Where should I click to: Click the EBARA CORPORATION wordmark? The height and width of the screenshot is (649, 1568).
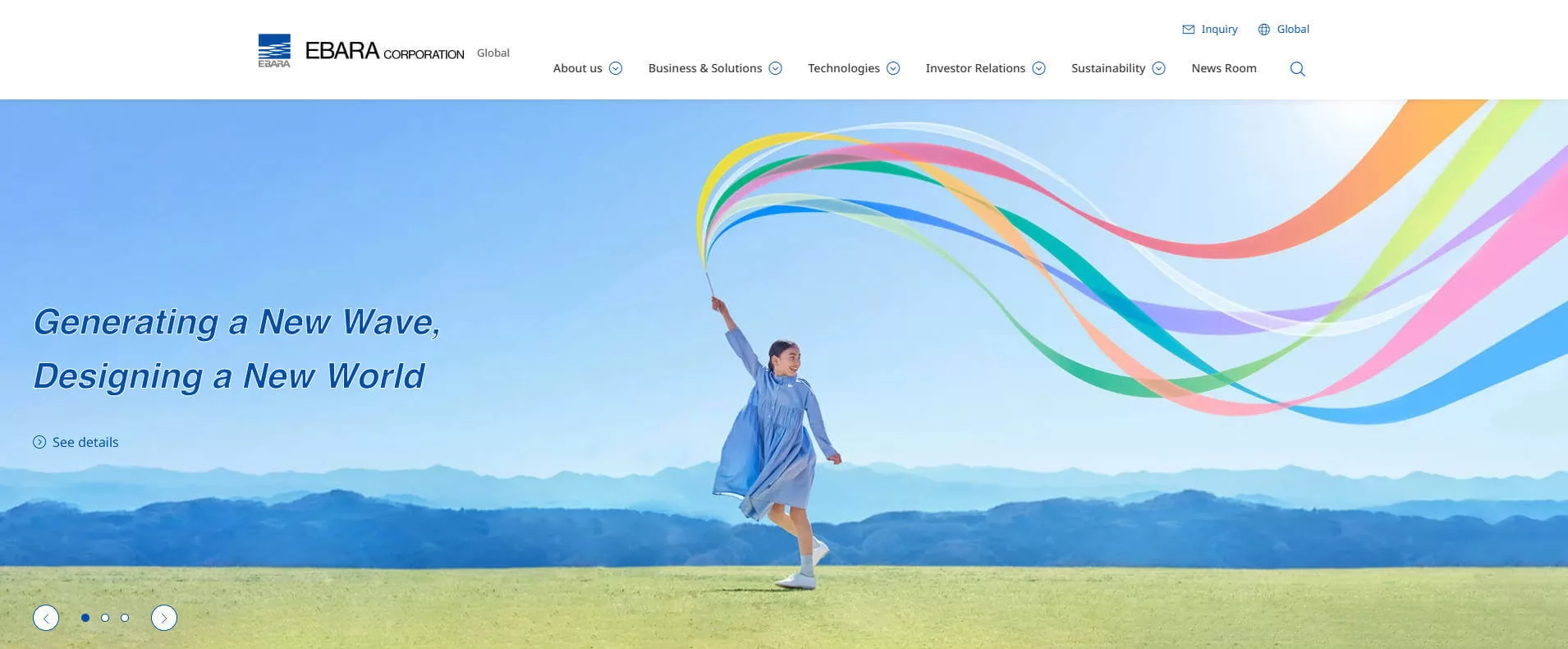[384, 52]
